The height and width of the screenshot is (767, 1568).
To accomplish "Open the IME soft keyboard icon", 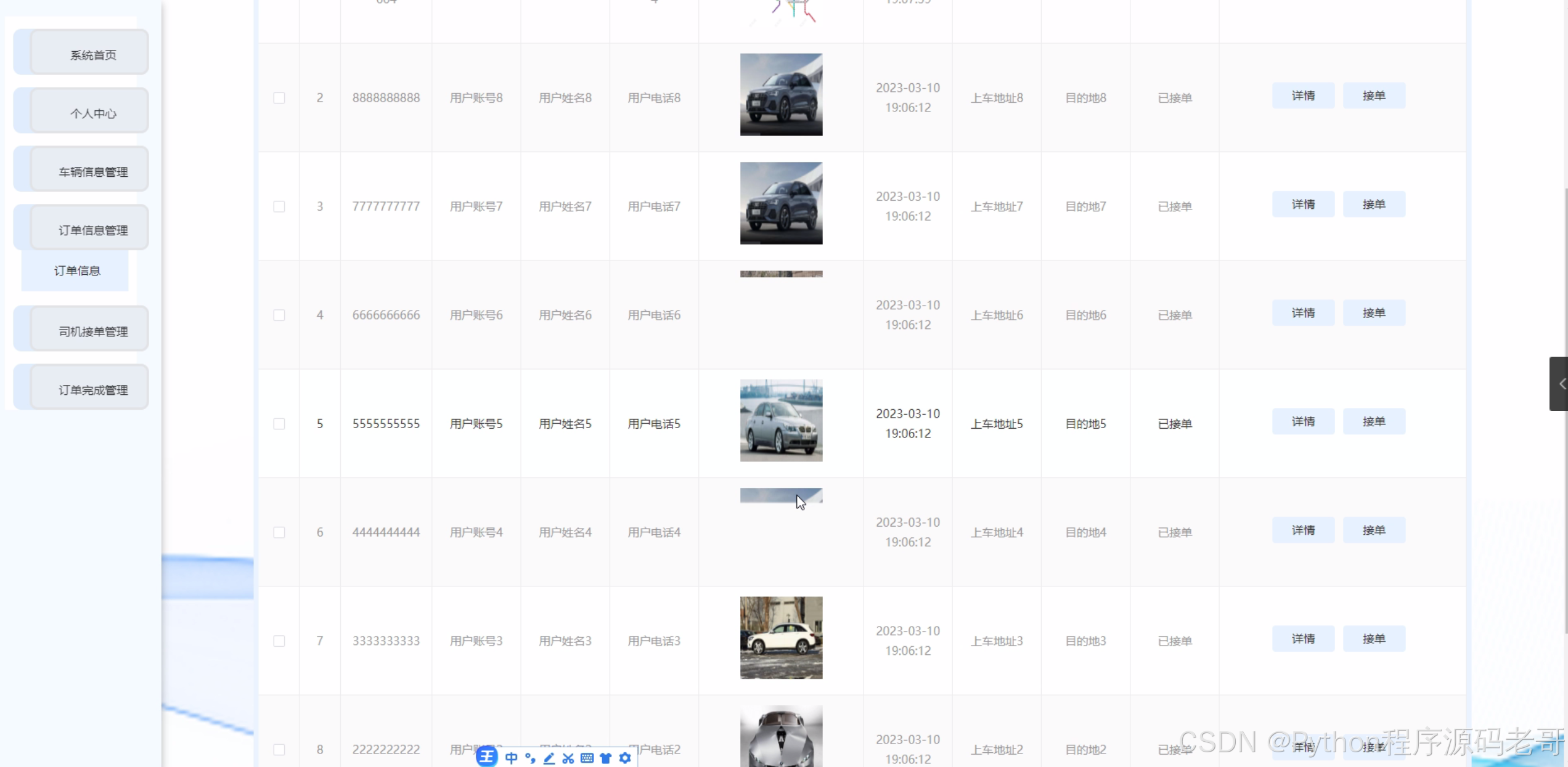I will click(x=587, y=758).
